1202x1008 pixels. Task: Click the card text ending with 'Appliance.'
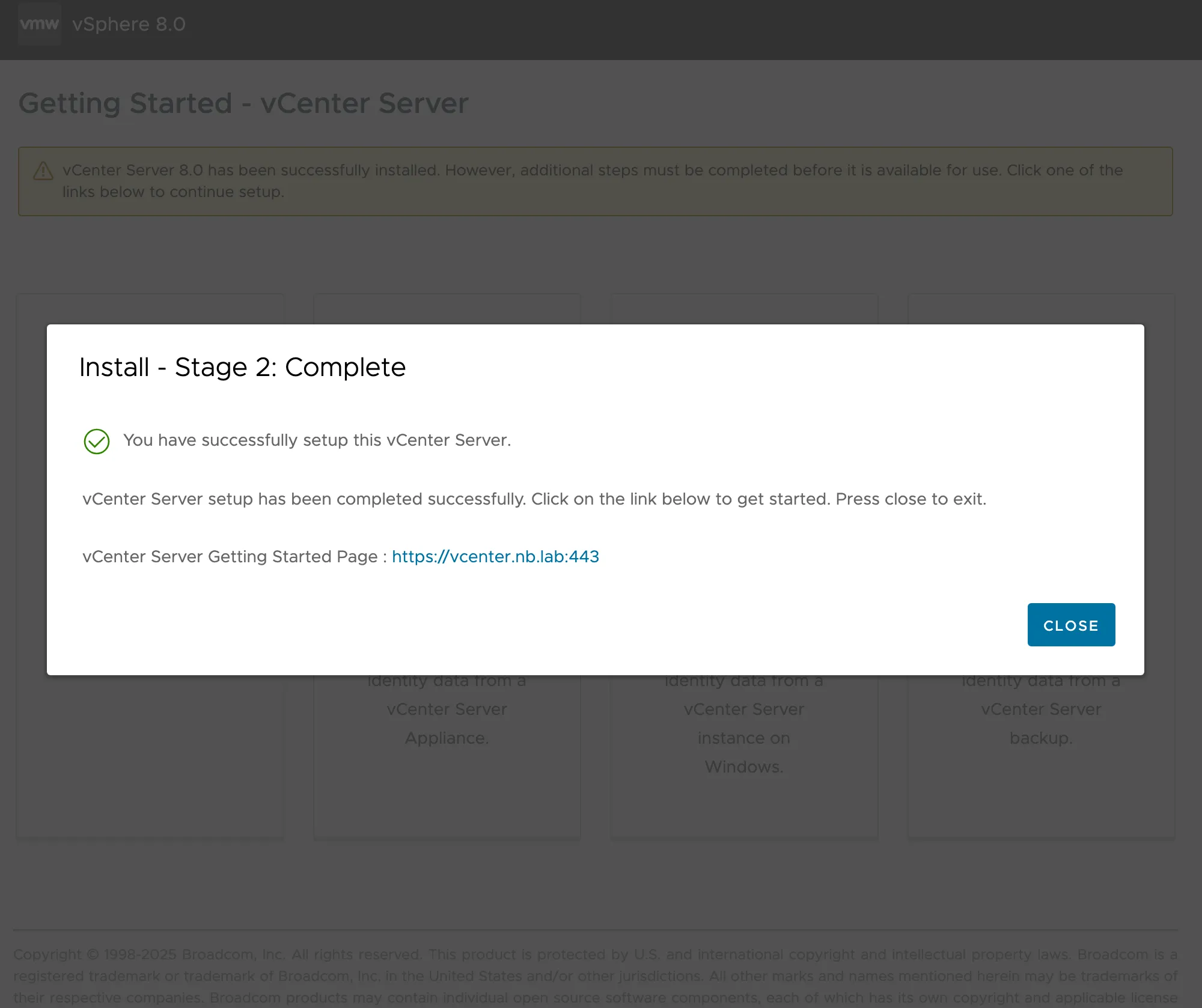point(447,709)
